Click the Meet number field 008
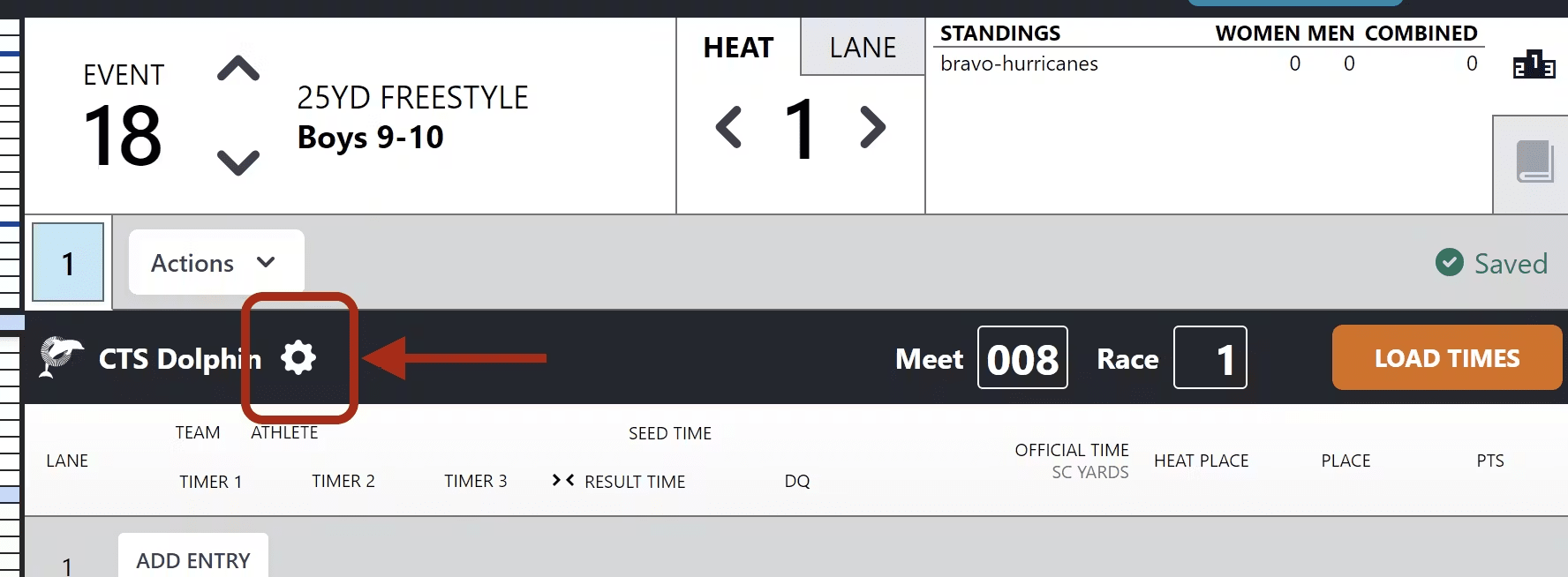This screenshot has width=1568, height=577. pyautogui.click(x=1022, y=357)
